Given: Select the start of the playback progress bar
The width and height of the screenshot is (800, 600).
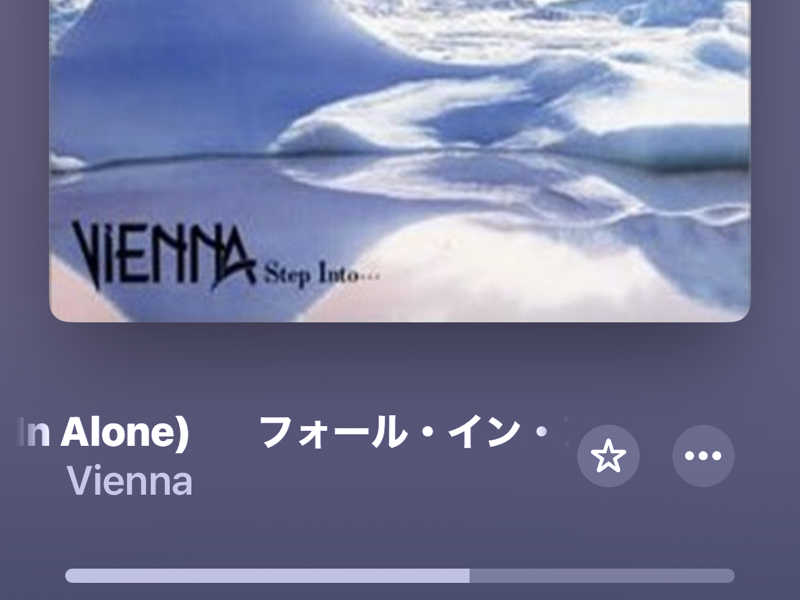Looking at the screenshot, I should pyautogui.click(x=69, y=576).
